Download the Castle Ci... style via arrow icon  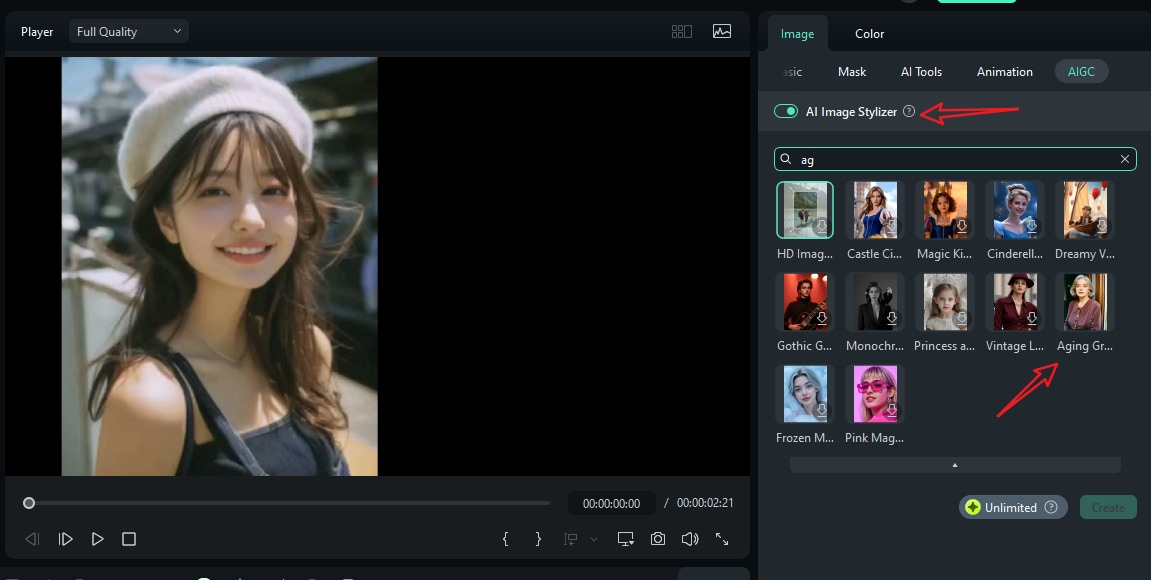click(892, 226)
